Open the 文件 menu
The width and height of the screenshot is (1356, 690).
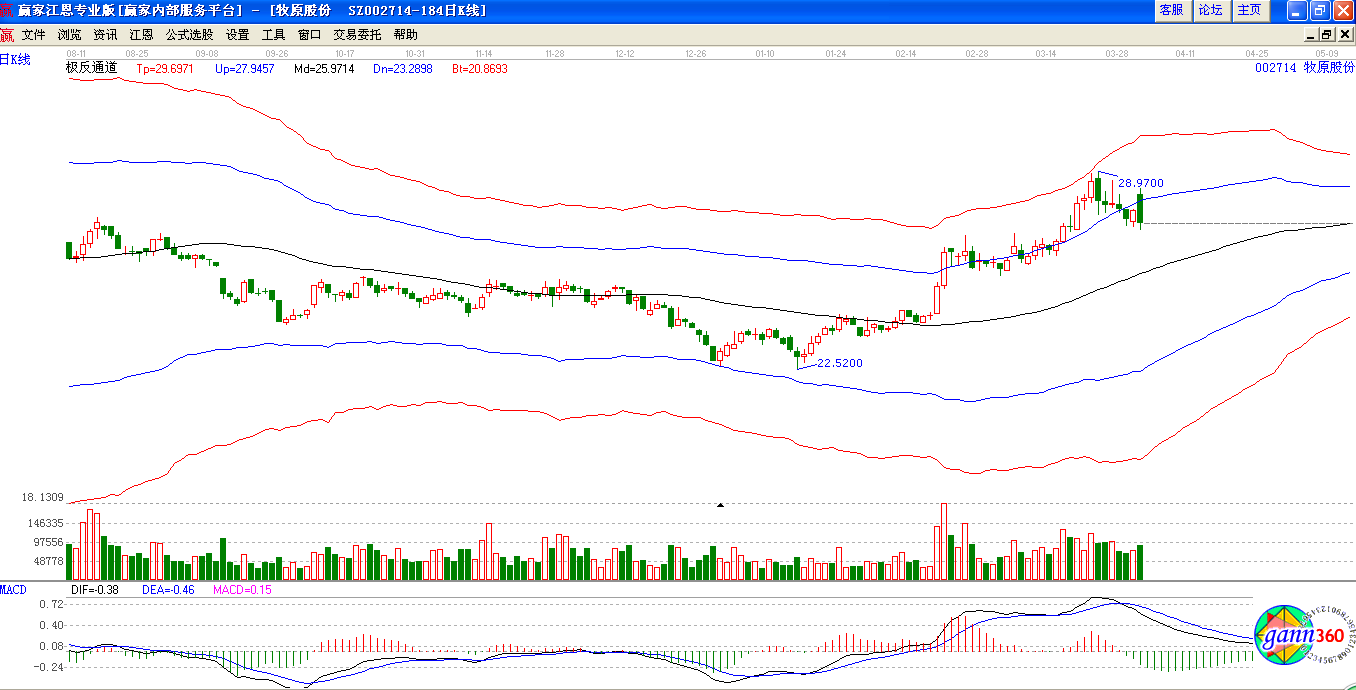(34, 34)
